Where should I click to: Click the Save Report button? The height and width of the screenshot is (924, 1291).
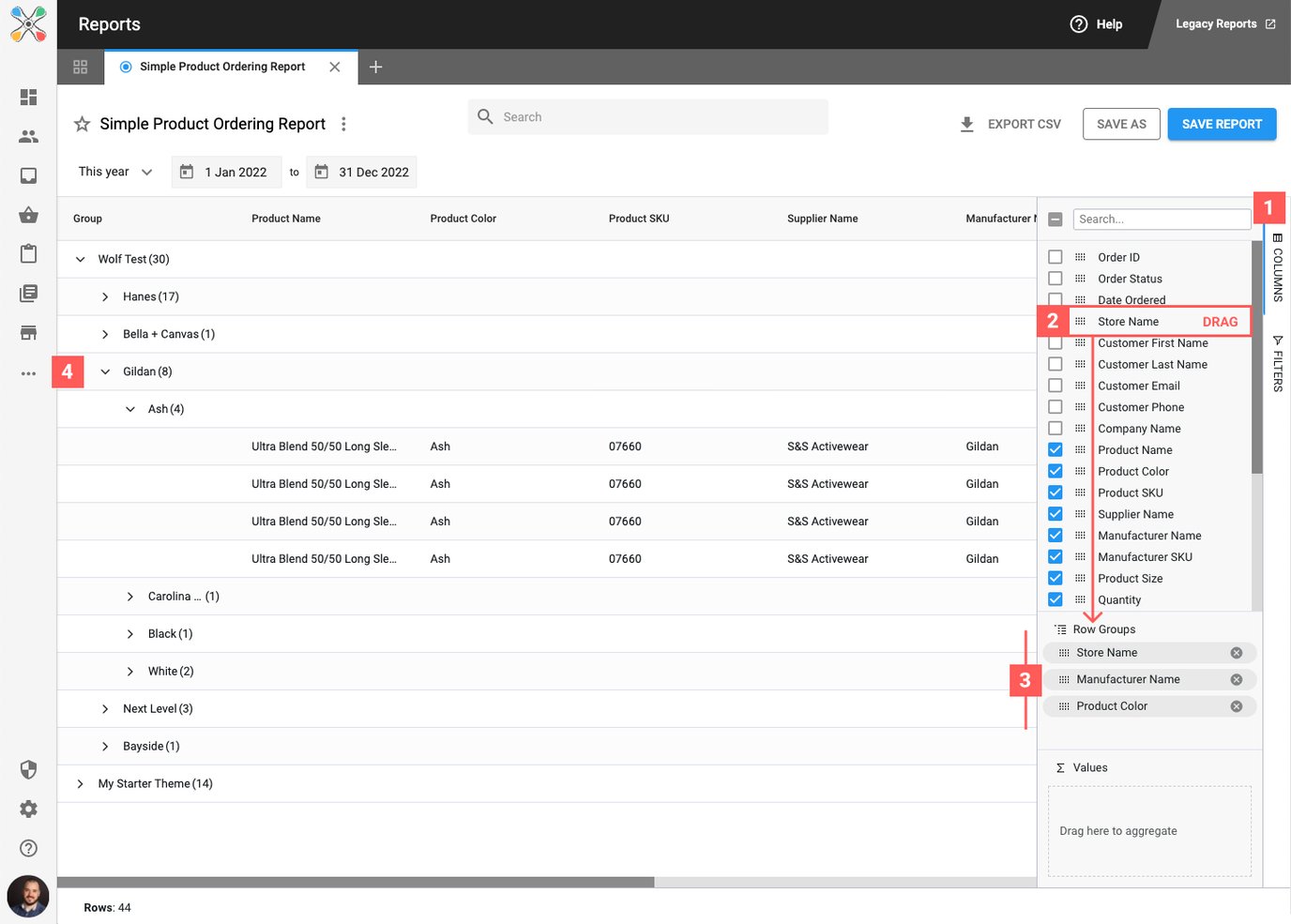pyautogui.click(x=1221, y=124)
